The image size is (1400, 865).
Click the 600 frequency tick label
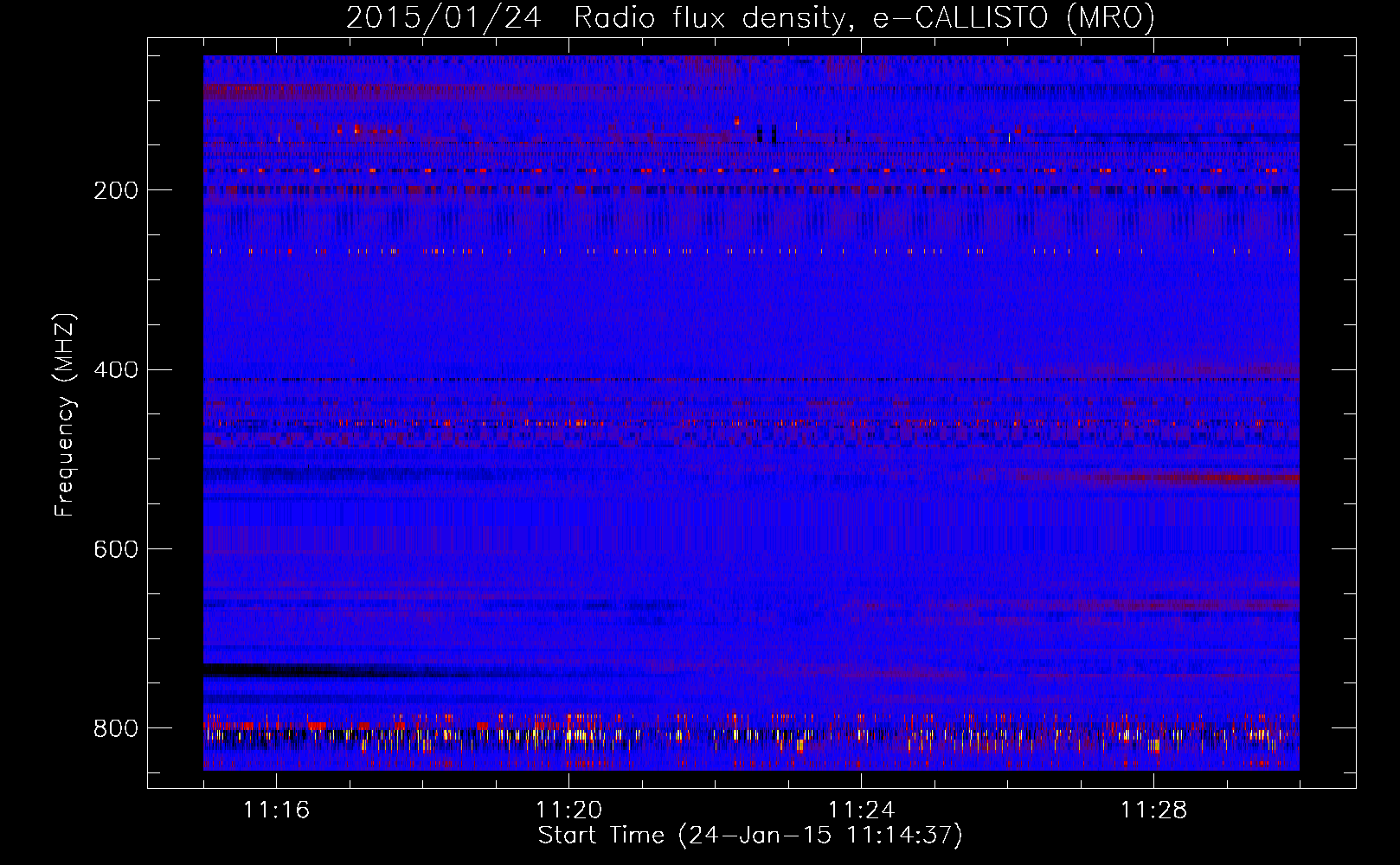(116, 549)
